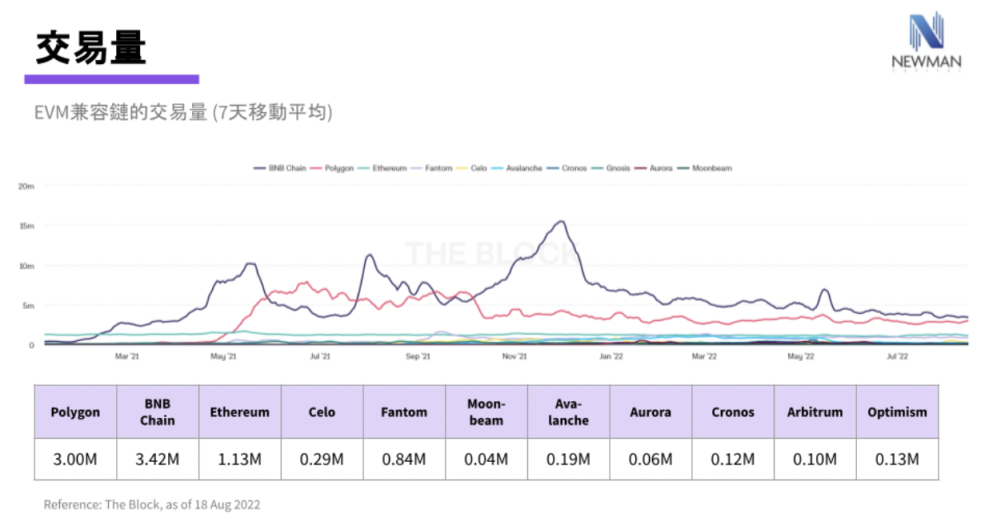Click the Jul '22 x-axis label
981x522 pixels.
point(897,356)
